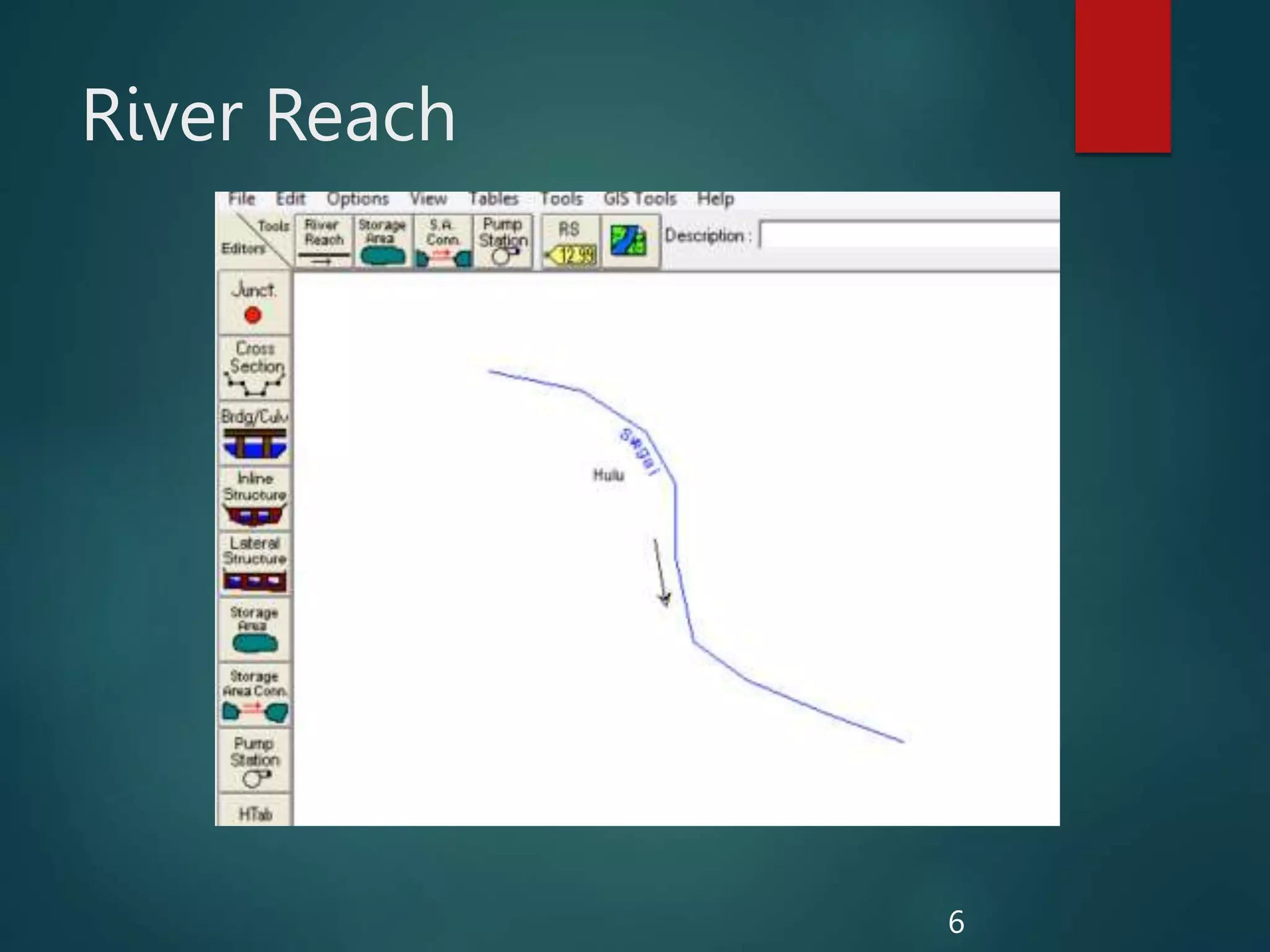Open the Tables menu
Screen dimensions: 1270x952
coord(493,199)
